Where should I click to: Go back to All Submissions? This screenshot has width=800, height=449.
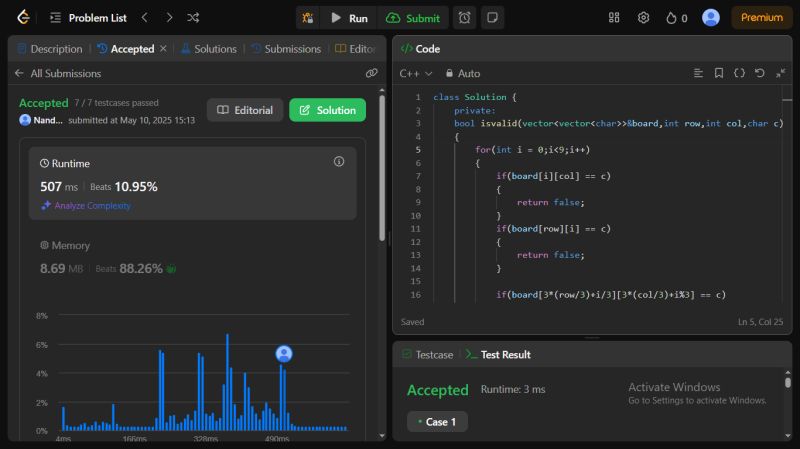(x=58, y=73)
